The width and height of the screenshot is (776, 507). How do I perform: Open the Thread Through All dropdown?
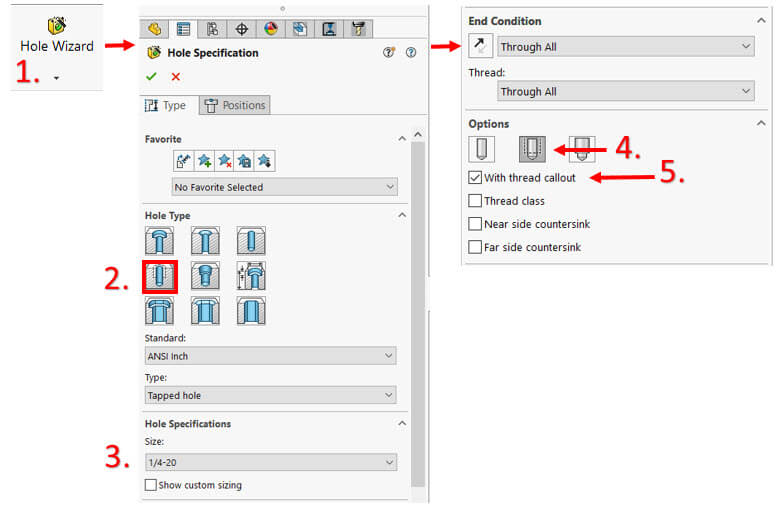(626, 92)
